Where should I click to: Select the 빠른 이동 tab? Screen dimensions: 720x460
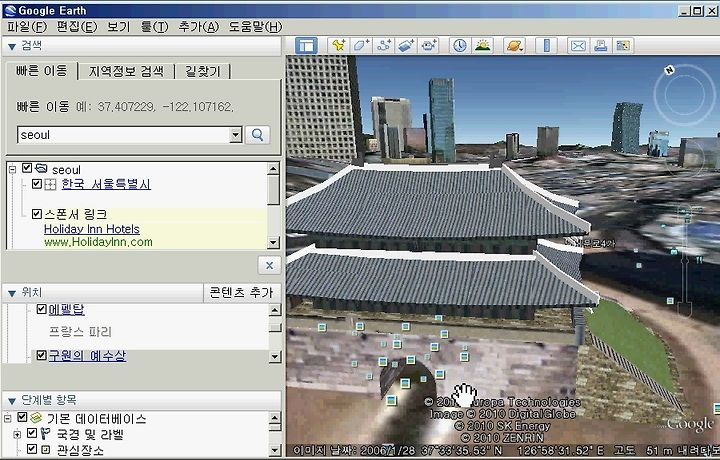[x=42, y=71]
